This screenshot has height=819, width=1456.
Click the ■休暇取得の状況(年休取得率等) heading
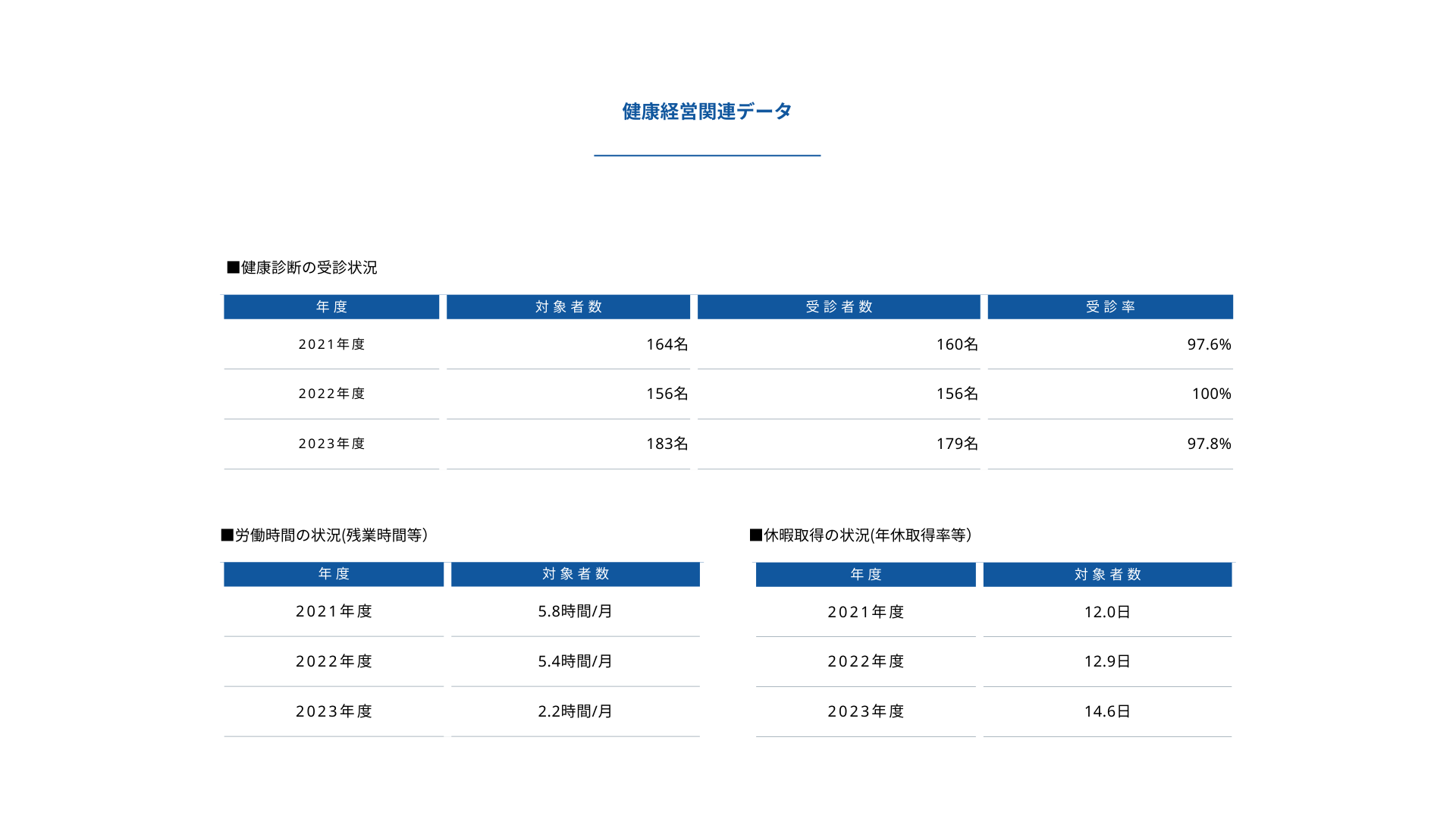pos(861,535)
